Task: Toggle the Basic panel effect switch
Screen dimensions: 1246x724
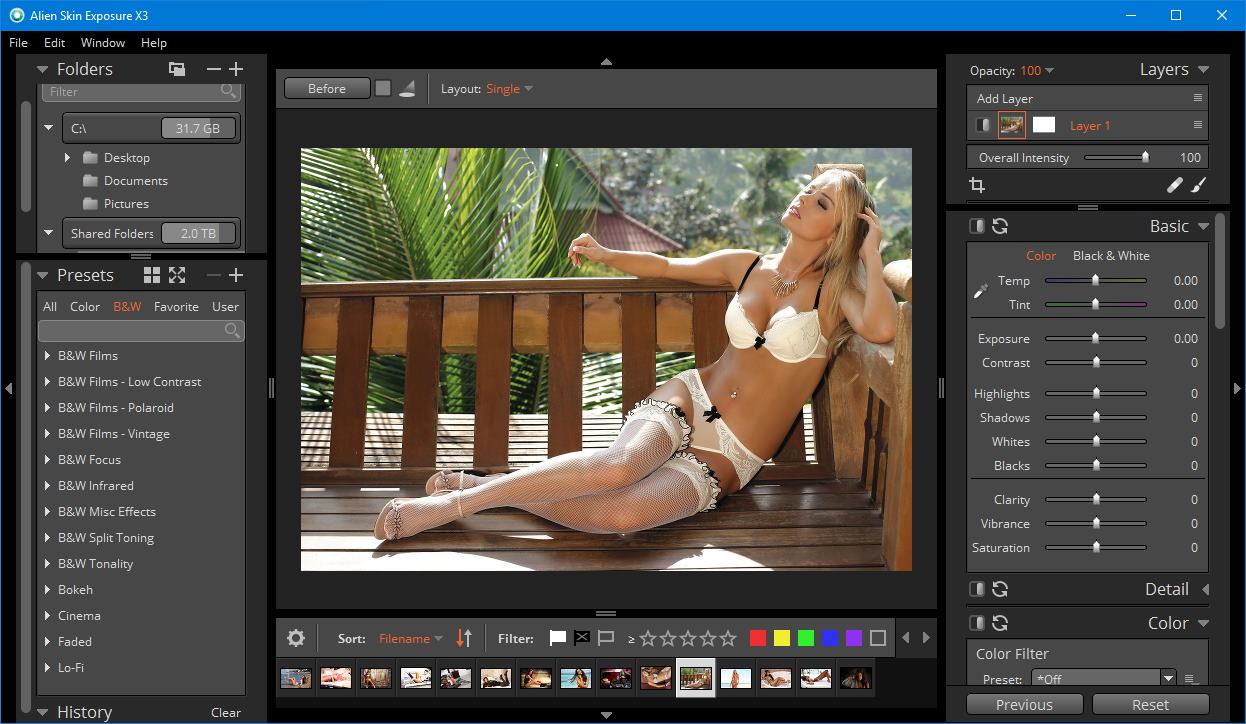Action: (977, 227)
